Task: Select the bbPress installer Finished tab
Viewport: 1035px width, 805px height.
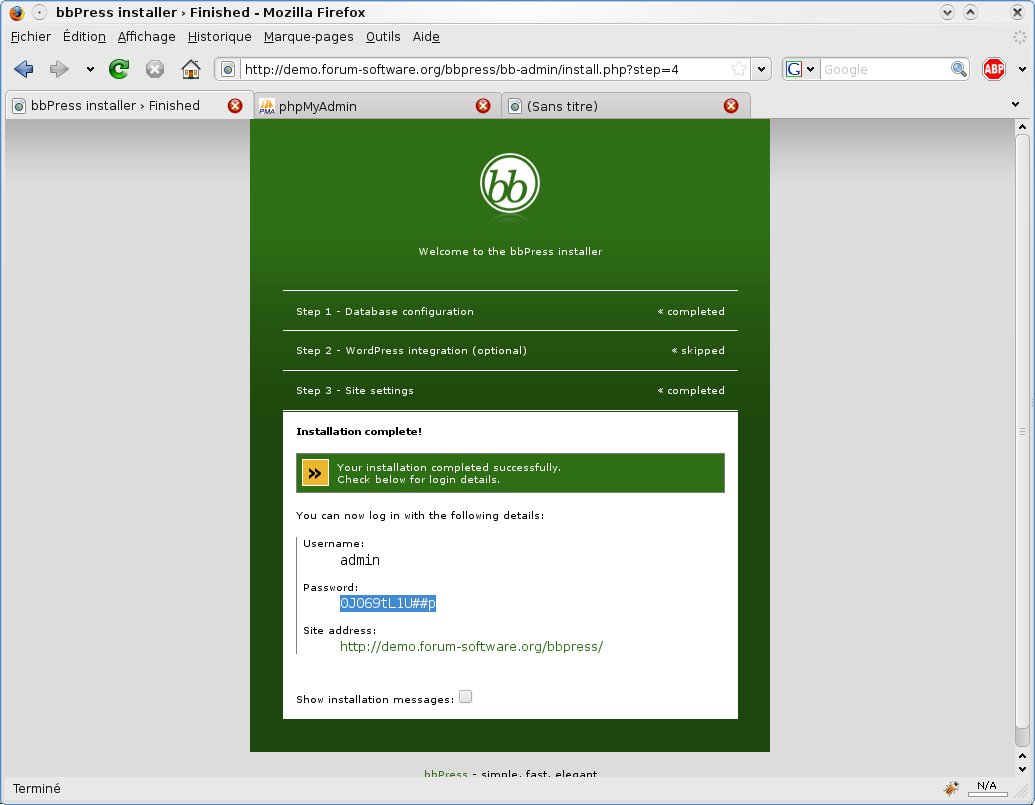Action: [x=129, y=106]
